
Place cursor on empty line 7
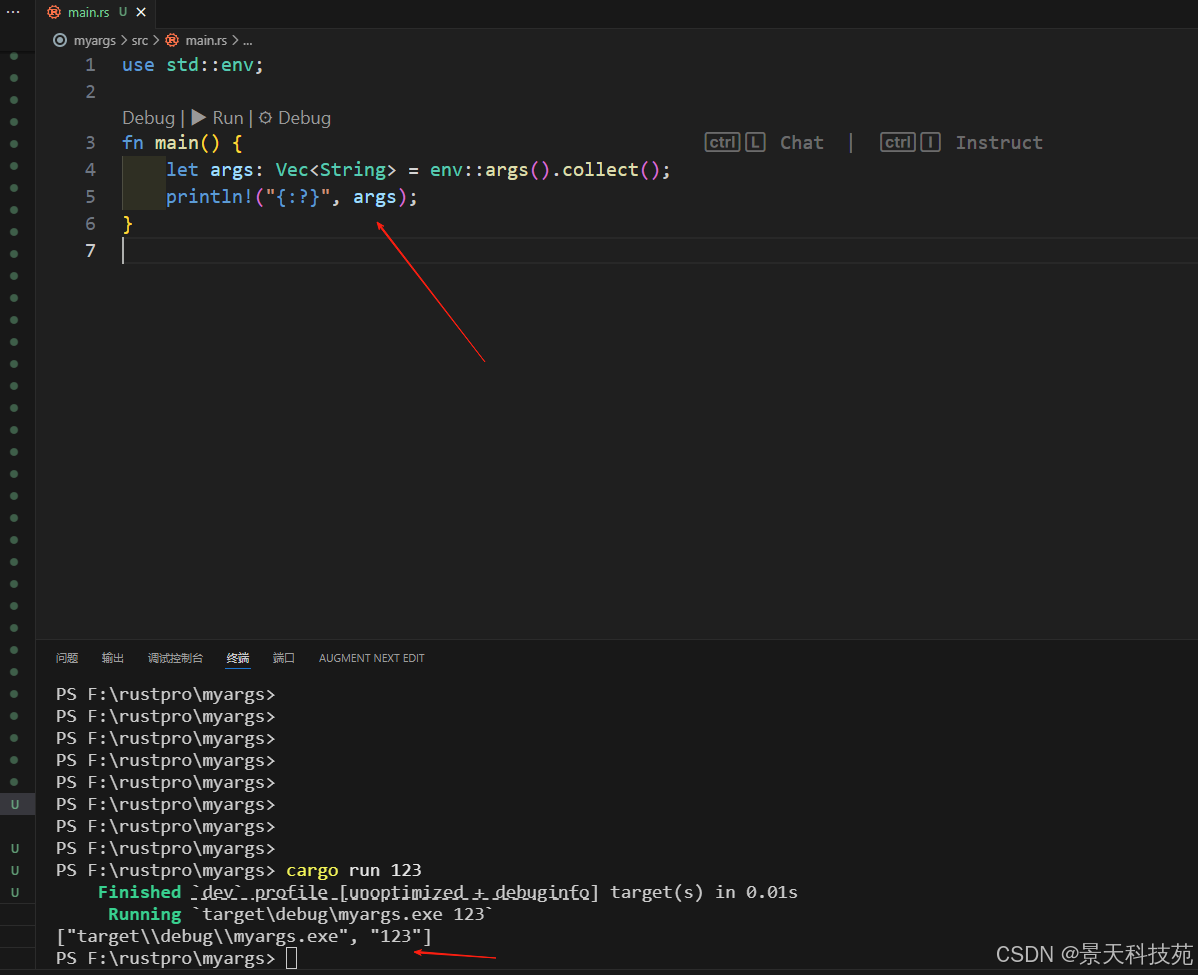[659, 251]
